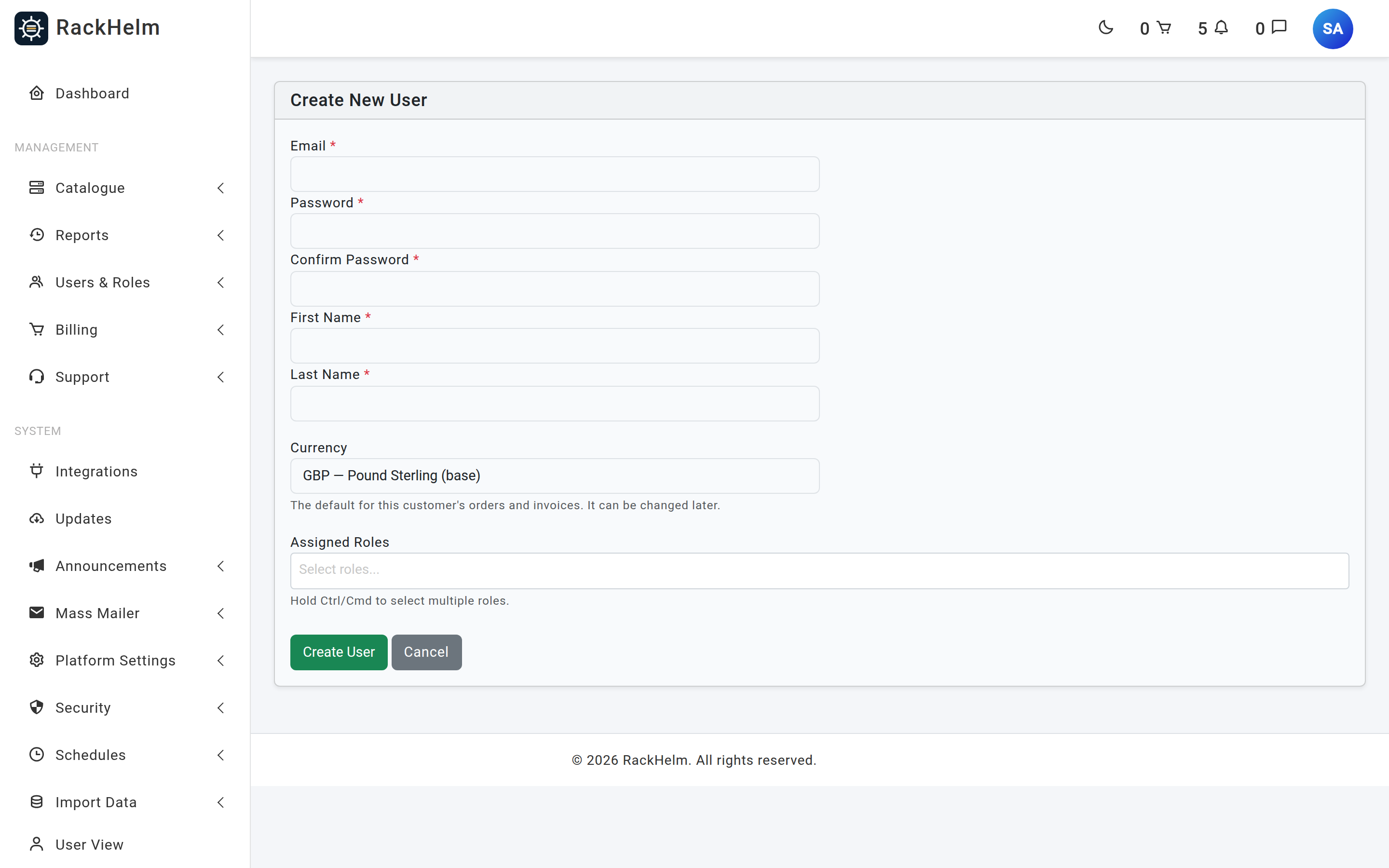
Task: Expand the Reports menu chevron
Action: [220, 235]
